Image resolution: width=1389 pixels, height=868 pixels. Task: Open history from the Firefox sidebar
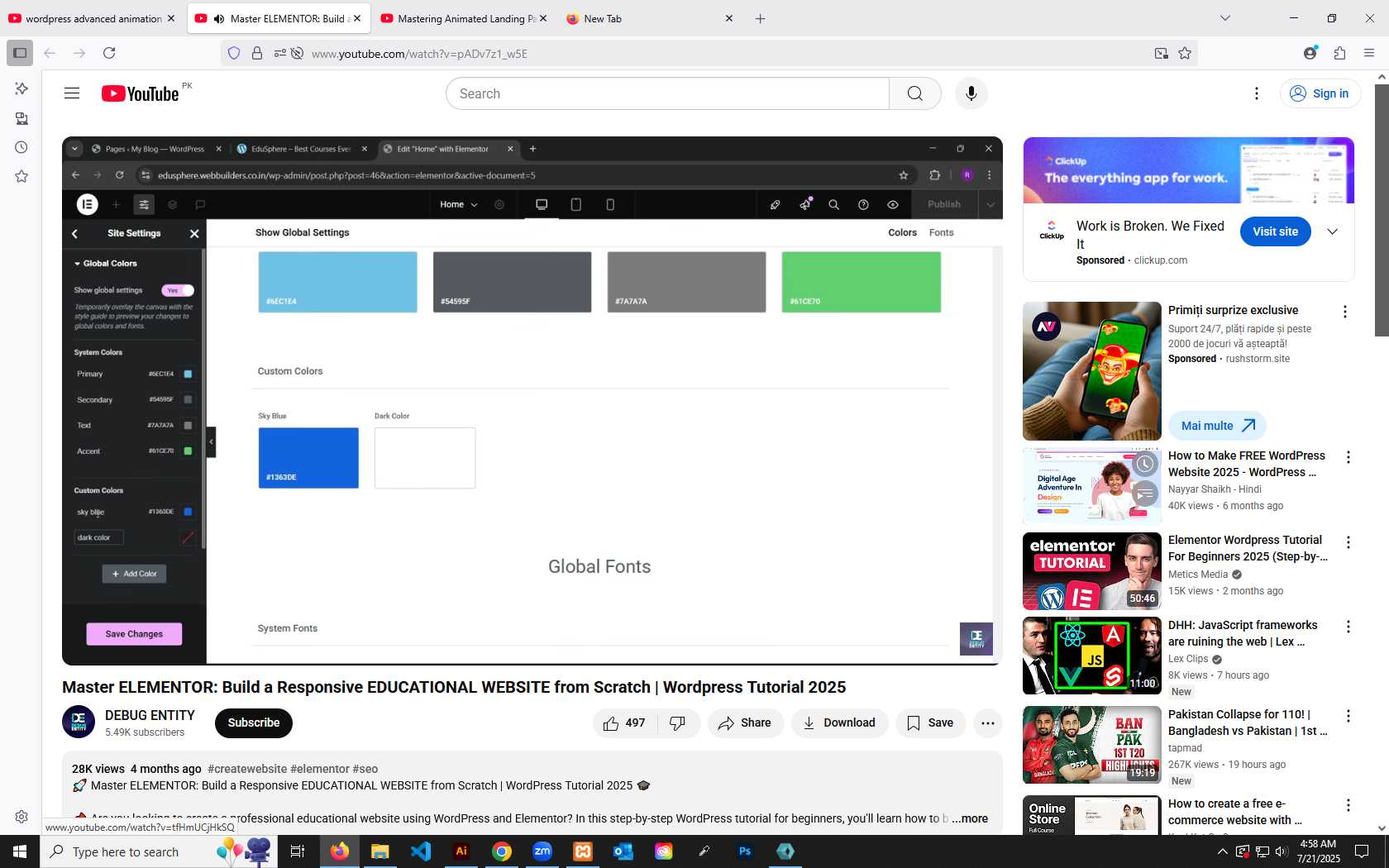pyautogui.click(x=21, y=147)
